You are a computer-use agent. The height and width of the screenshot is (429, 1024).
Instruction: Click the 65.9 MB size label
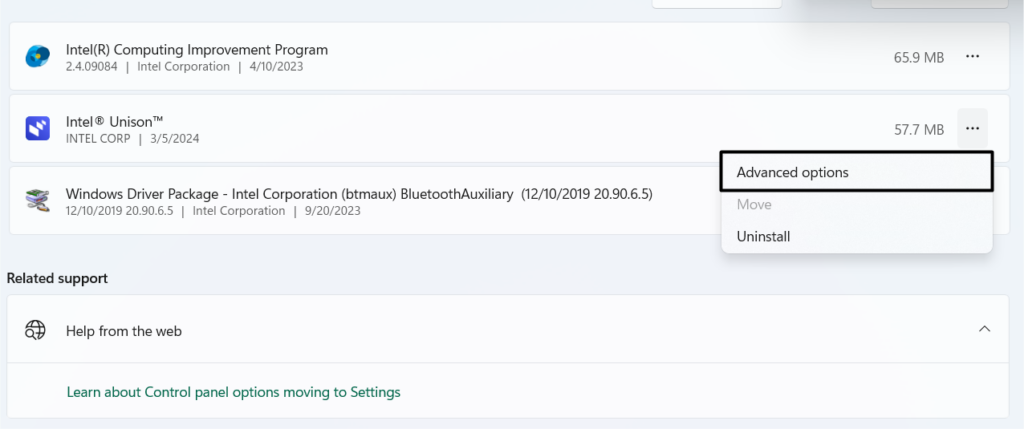918,58
